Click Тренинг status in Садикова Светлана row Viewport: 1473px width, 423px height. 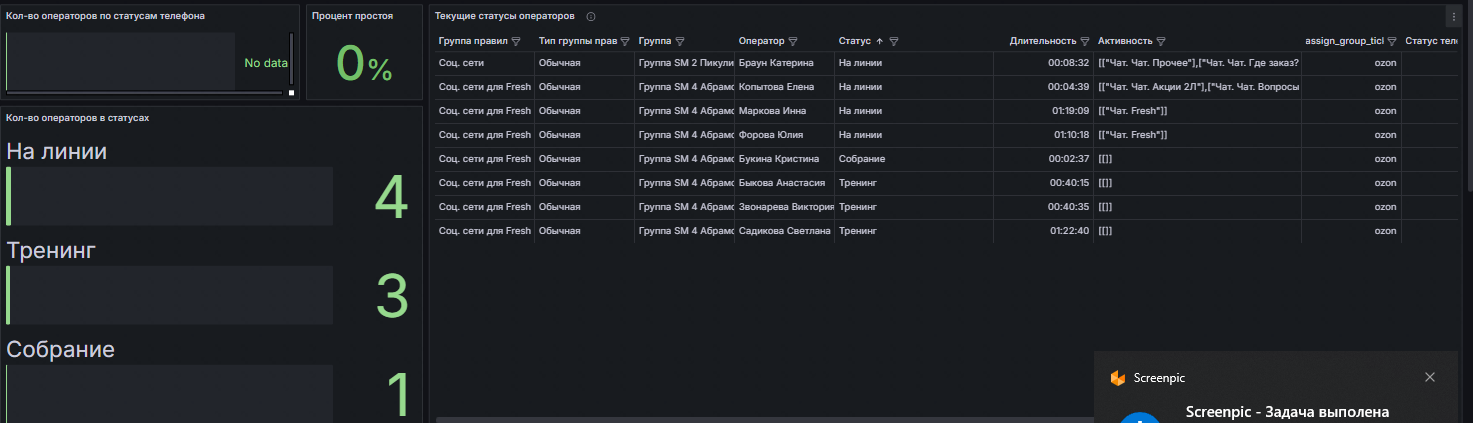pyautogui.click(x=914, y=231)
